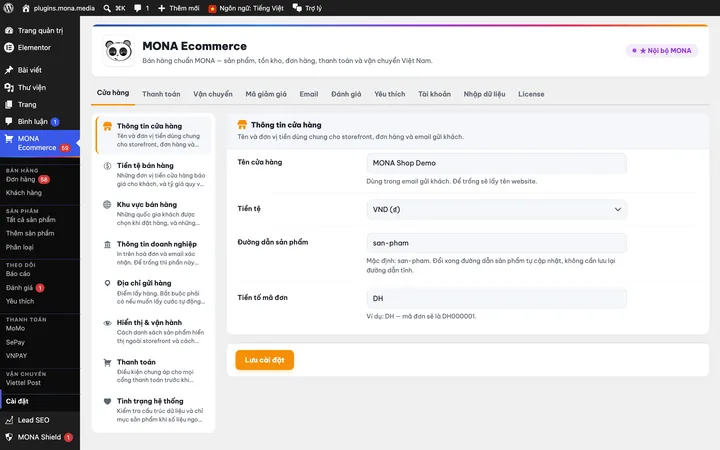Open the comments bubble icon in admin bar

coord(137,8)
